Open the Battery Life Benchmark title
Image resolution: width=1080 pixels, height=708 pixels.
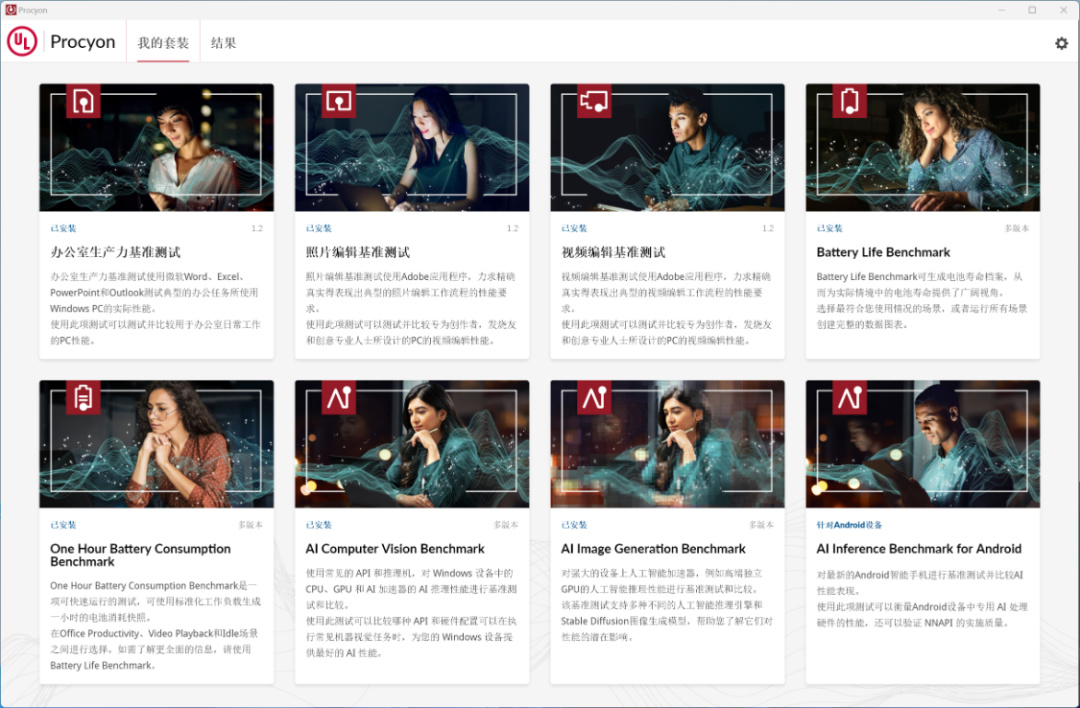[x=883, y=252]
